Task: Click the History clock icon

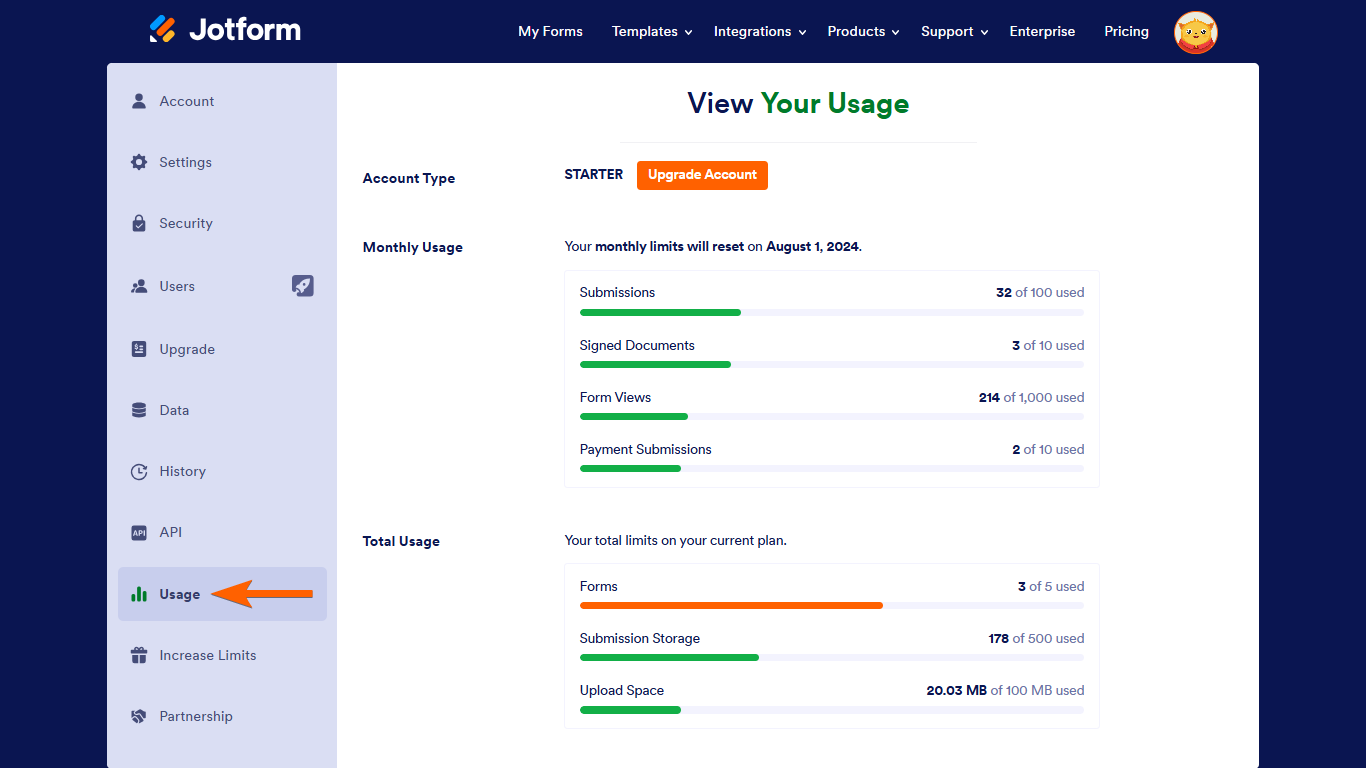Action: click(139, 472)
